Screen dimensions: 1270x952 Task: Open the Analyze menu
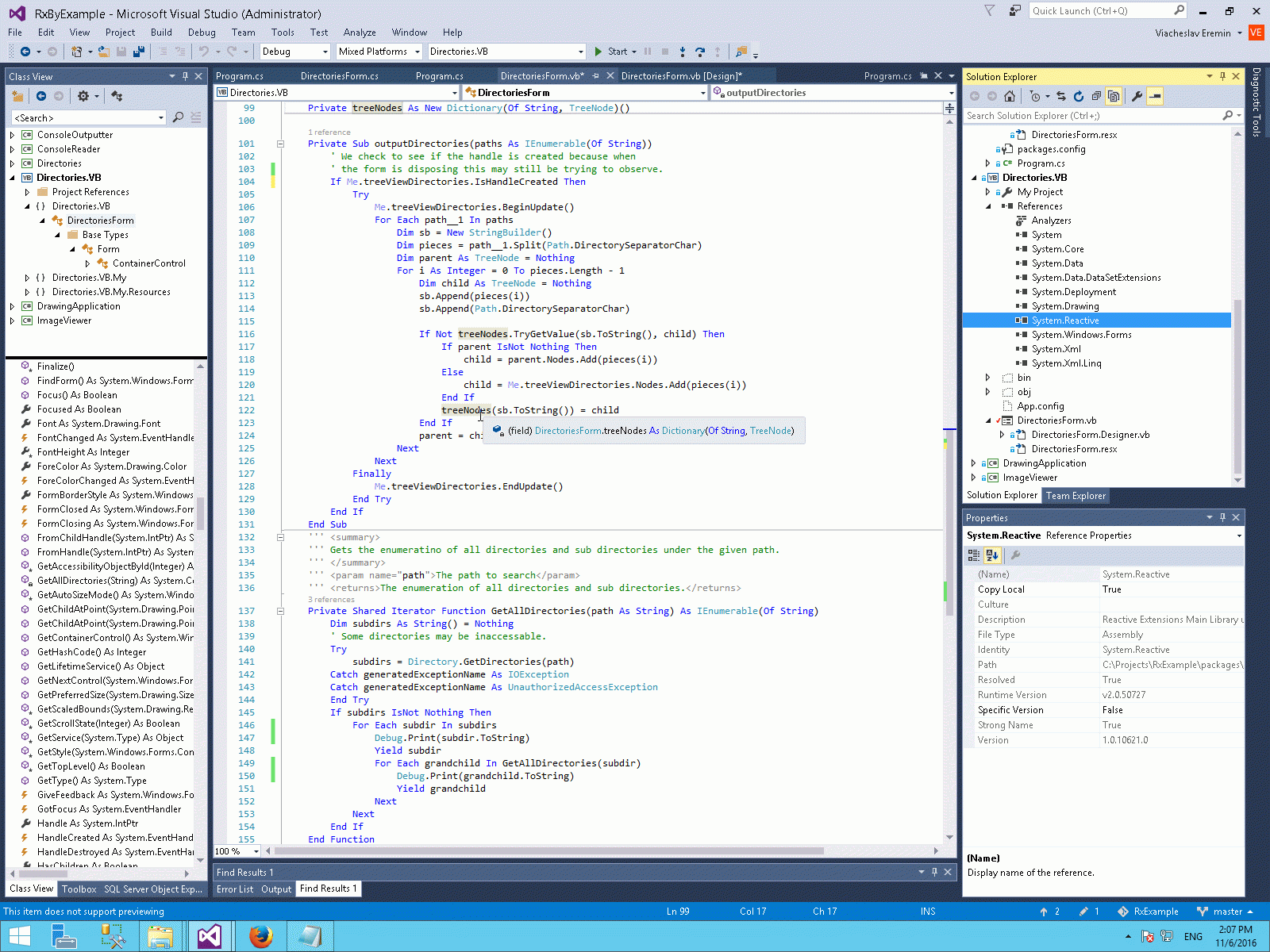coord(359,33)
